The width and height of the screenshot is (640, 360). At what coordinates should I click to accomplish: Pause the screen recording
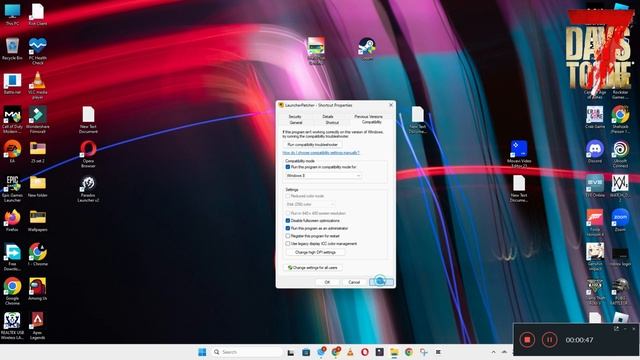tap(549, 340)
